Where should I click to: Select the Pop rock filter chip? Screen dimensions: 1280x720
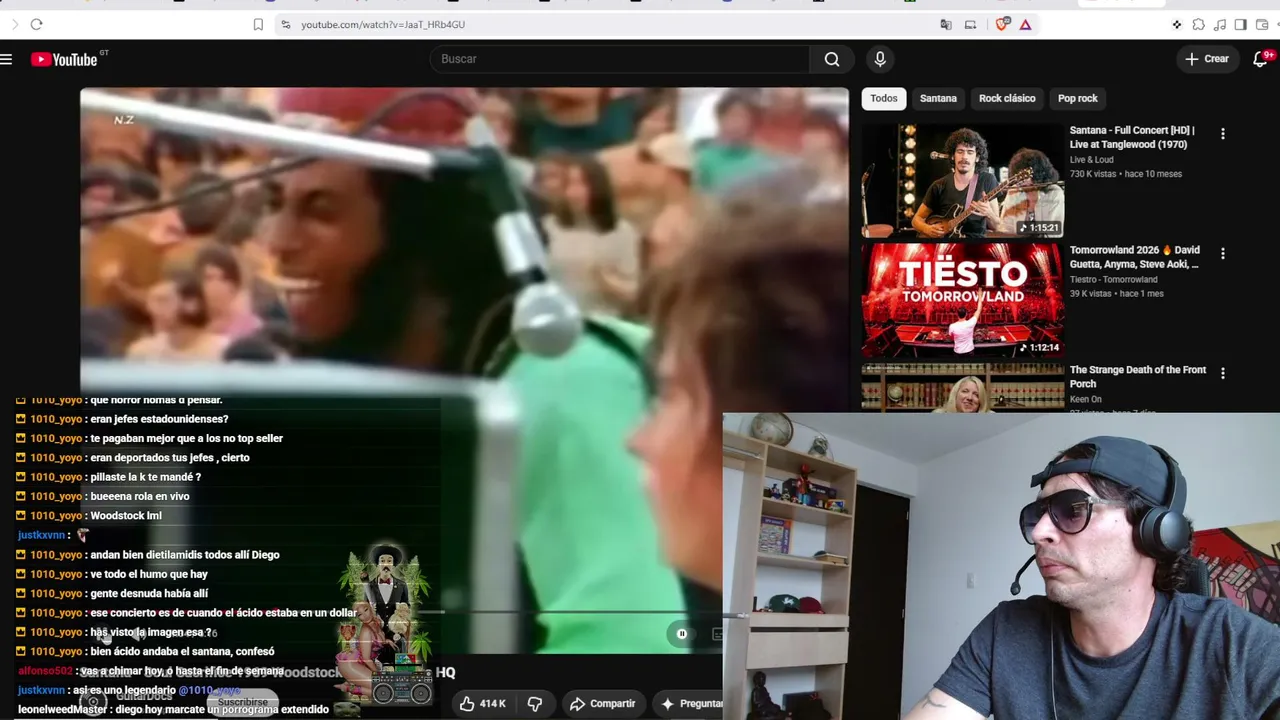coord(1078,98)
